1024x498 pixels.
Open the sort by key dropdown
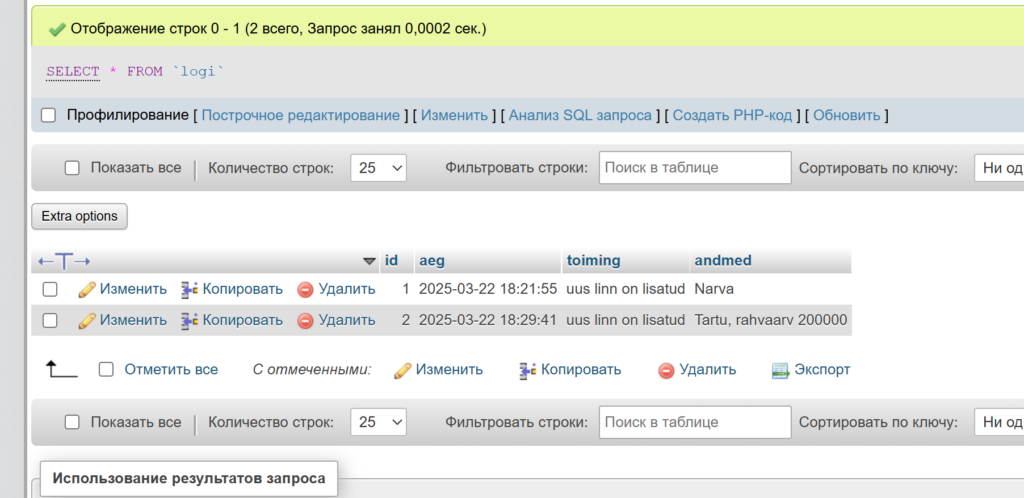[x=998, y=168]
